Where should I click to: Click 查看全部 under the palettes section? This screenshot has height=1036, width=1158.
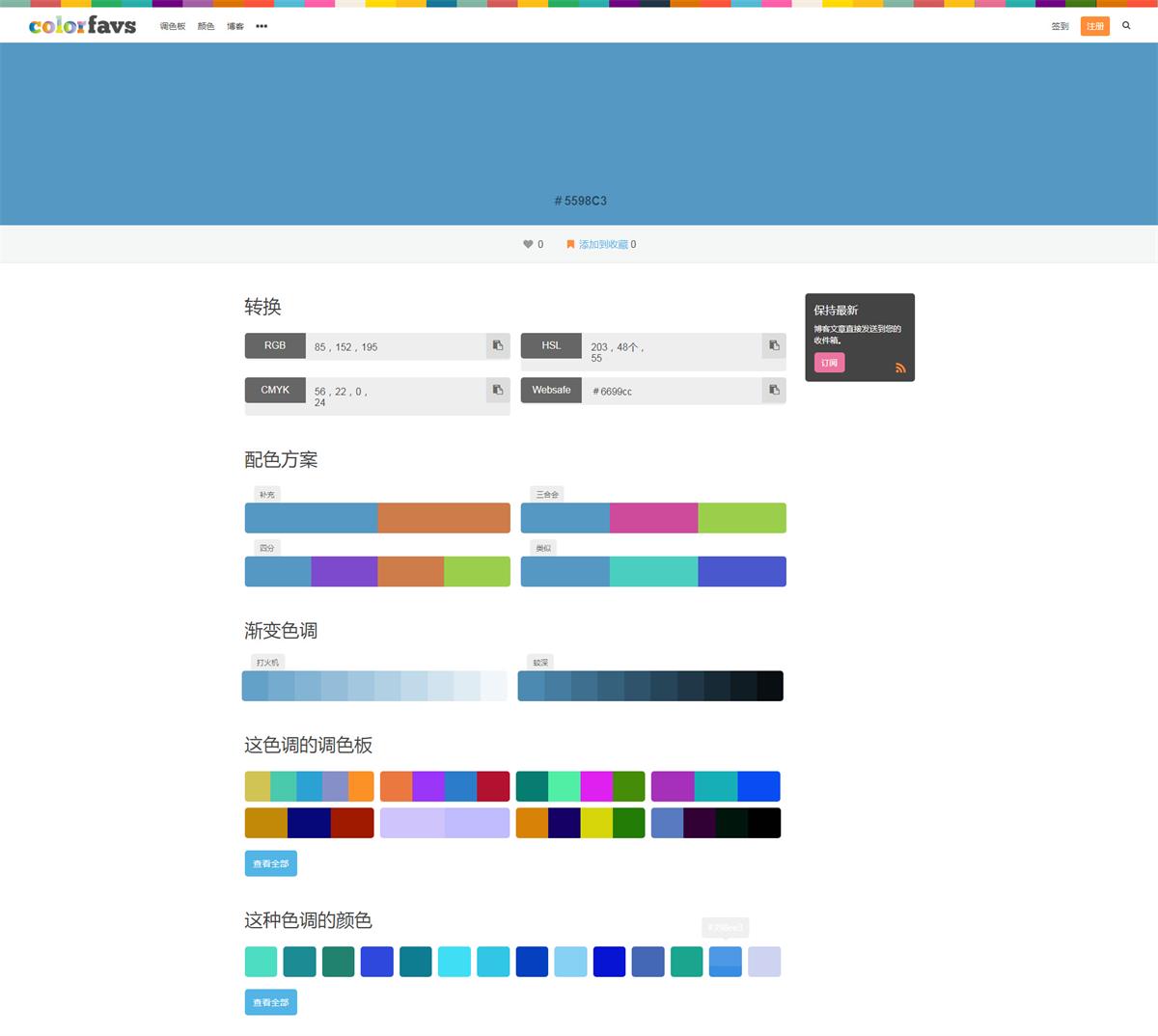tap(271, 863)
